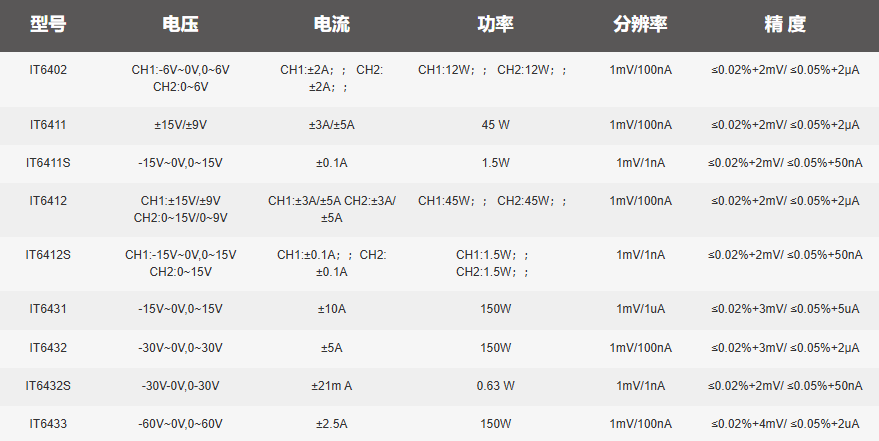Click IT6411 resolution 1mV/100nA
Screen dimensions: 879x441
[640, 125]
